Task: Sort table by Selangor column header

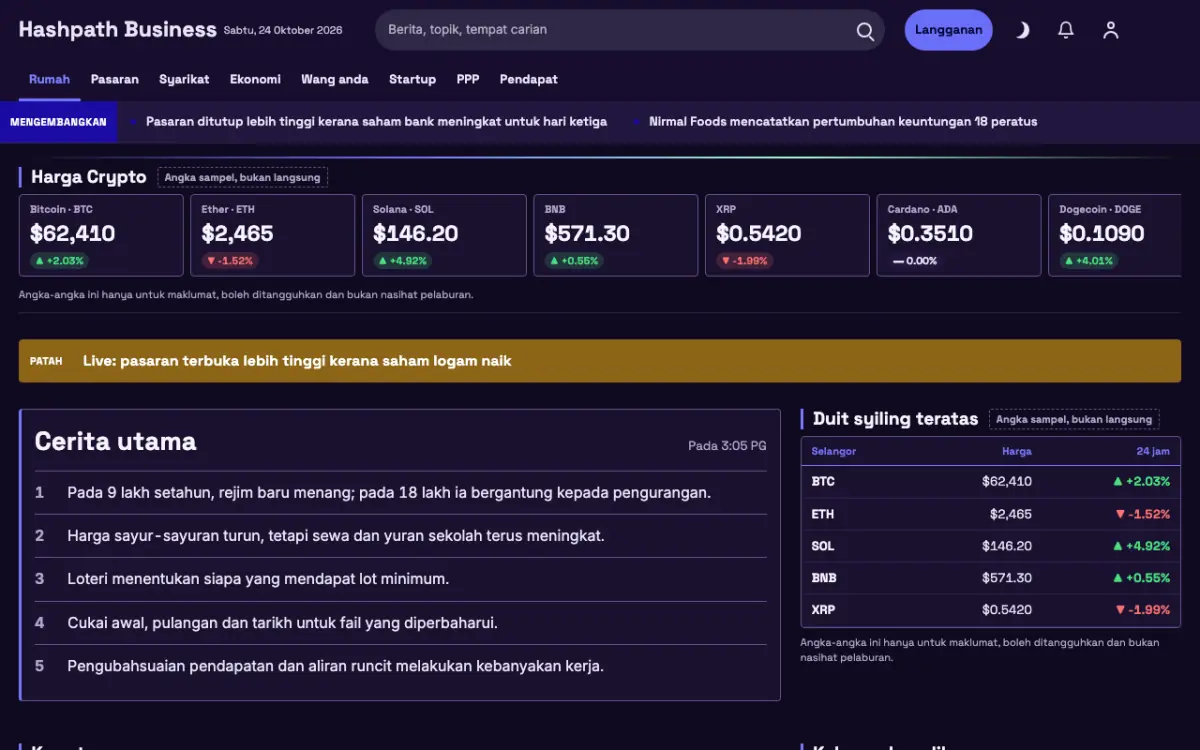Action: [834, 451]
